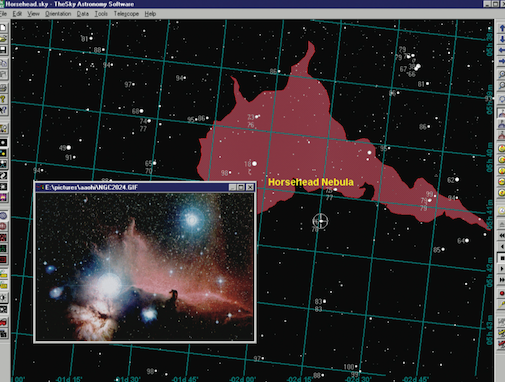Screen dimensions: 505x382
Task: Close the NGC2024.GIF picture window
Action: tap(250, 187)
